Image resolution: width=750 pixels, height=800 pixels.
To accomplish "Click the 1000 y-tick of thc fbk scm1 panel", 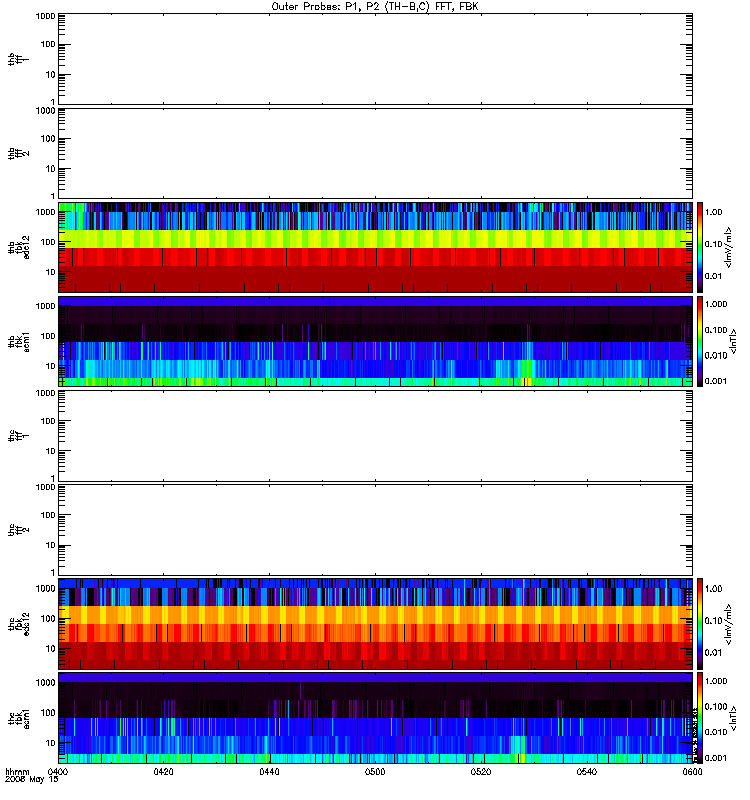I will [45, 683].
